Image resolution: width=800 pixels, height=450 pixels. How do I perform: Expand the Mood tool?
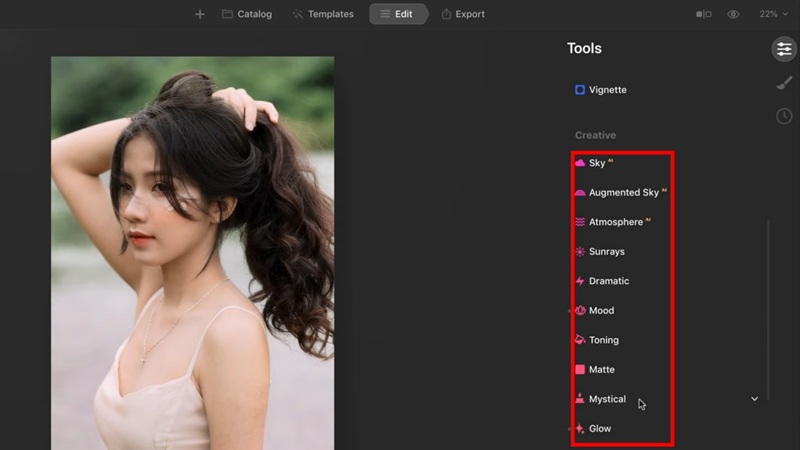tap(601, 311)
